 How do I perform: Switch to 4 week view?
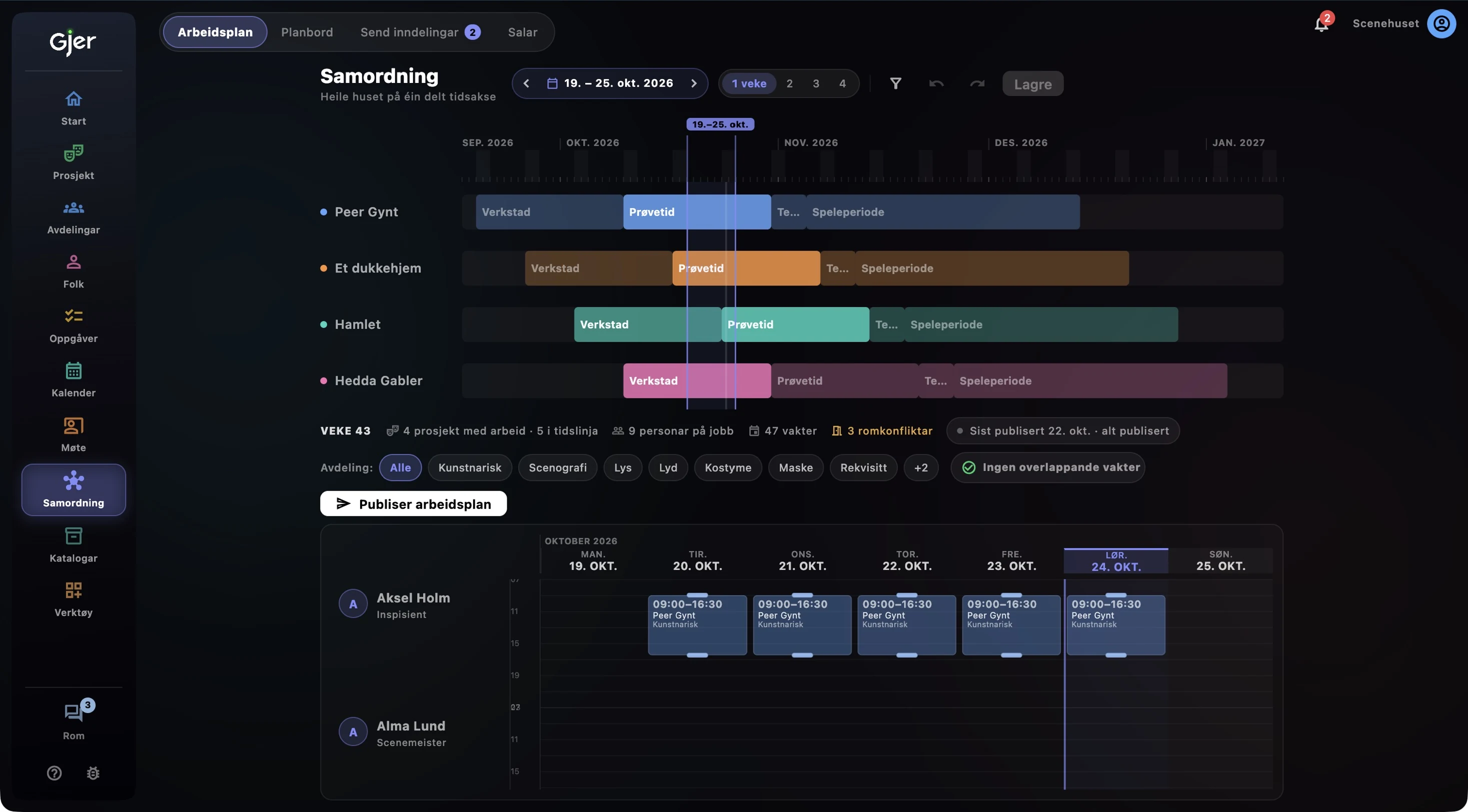coord(842,83)
